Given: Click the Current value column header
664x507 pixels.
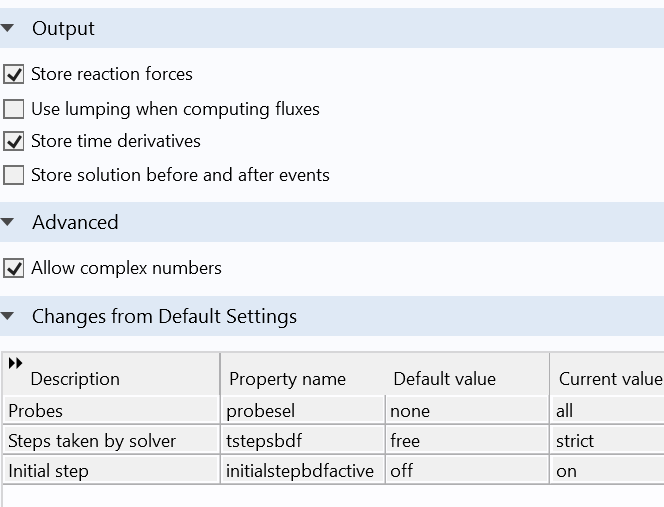Looking at the screenshot, I should point(610,379).
